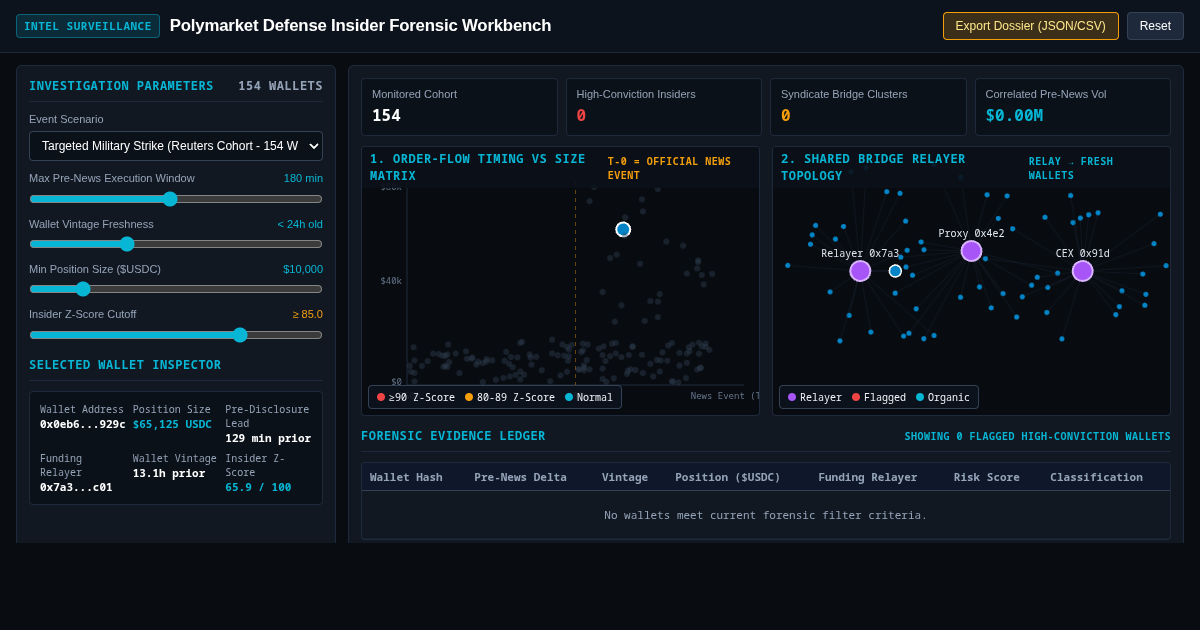1200x630 pixels.
Task: Click the ≥ 85.0 cutoff value
Action: click(x=308, y=314)
